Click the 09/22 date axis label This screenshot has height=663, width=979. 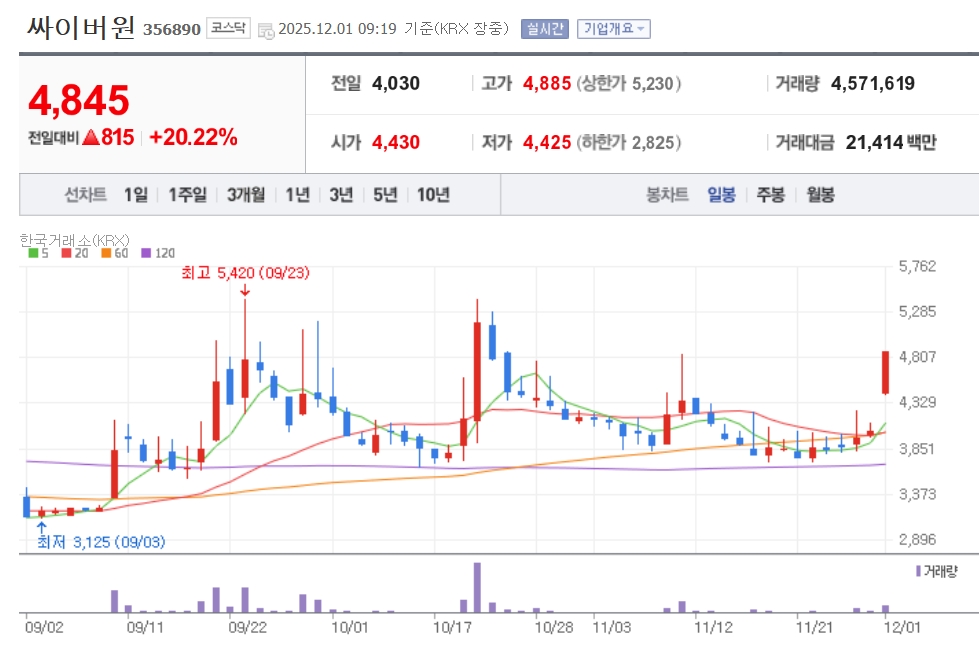pyautogui.click(x=247, y=627)
